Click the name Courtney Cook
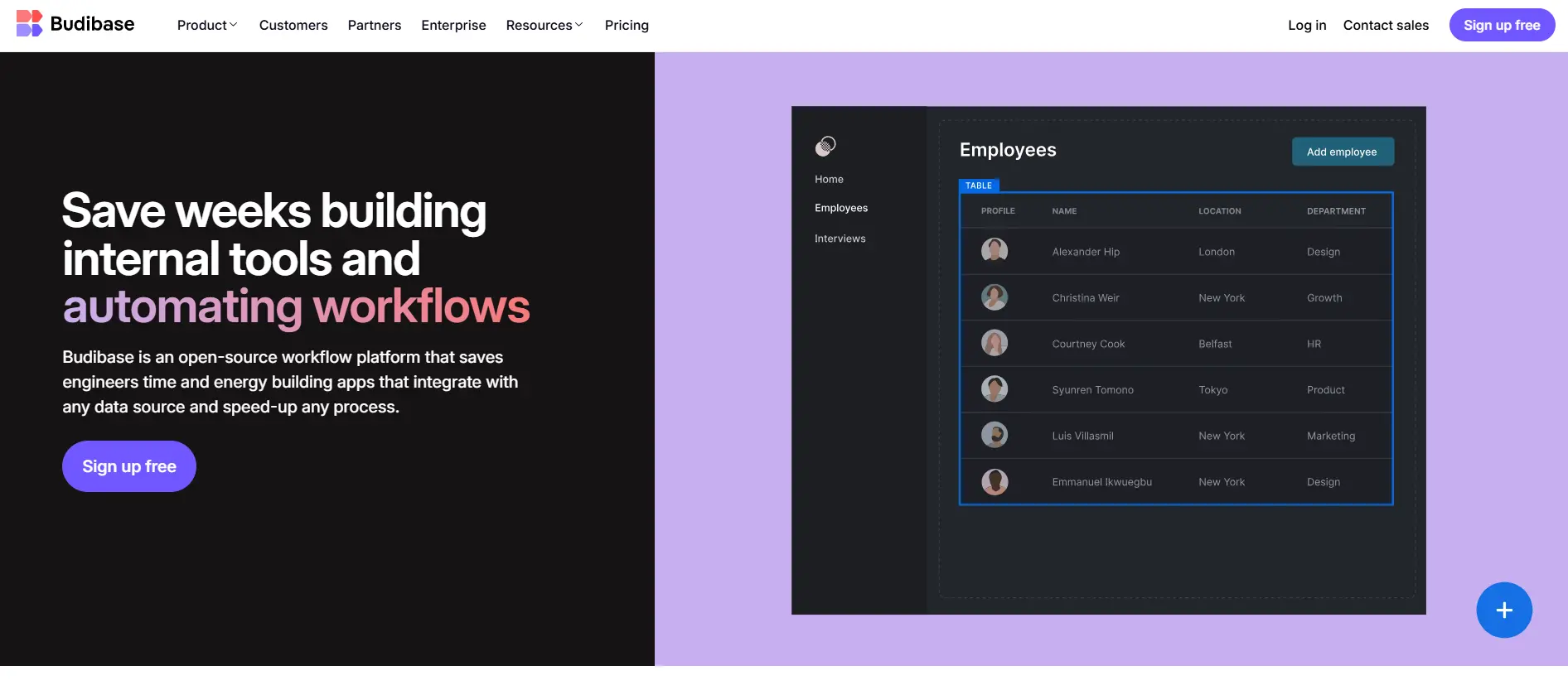Screen dimensions: 1568x685 tap(1088, 344)
